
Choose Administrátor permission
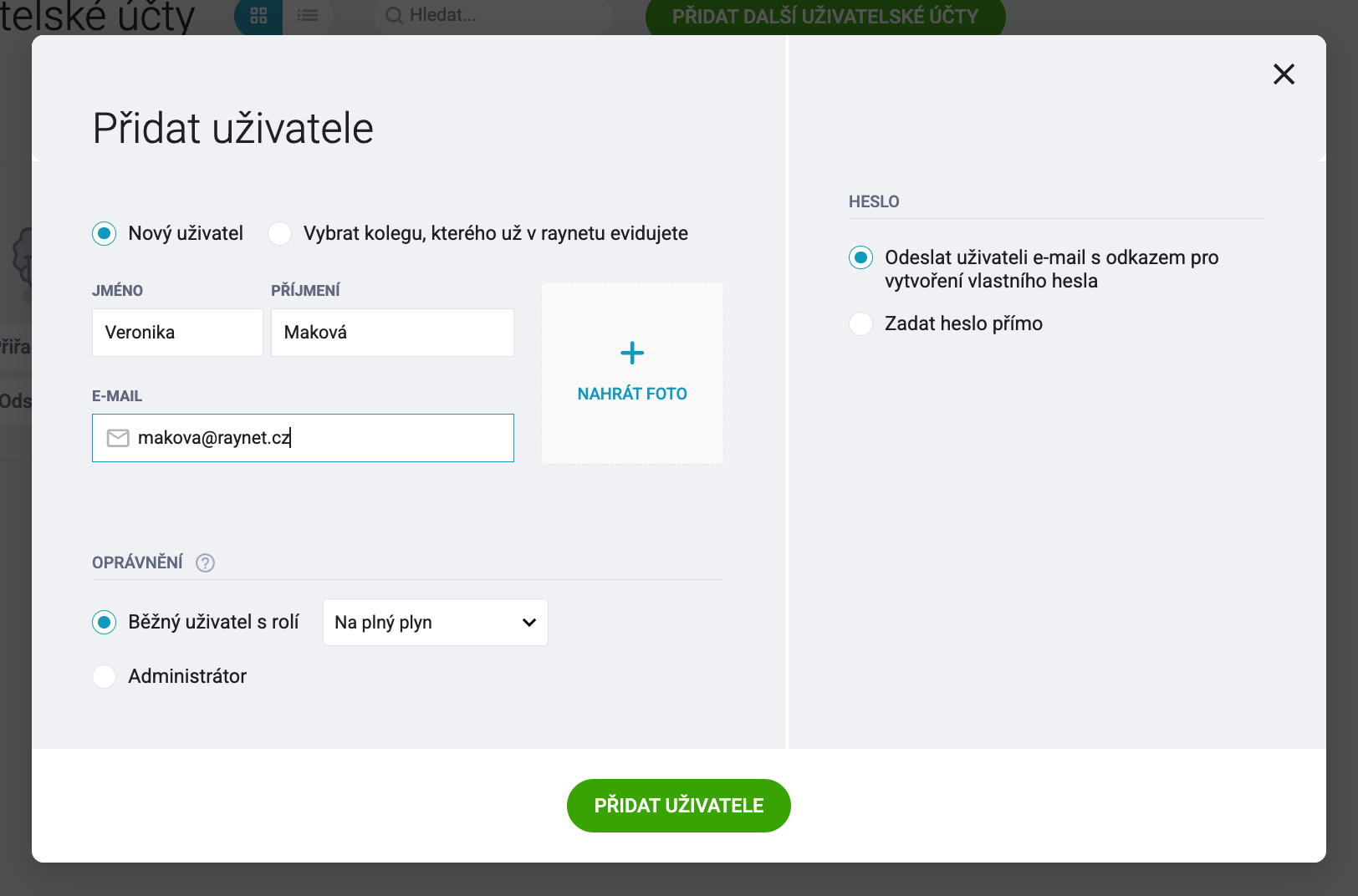(x=104, y=676)
